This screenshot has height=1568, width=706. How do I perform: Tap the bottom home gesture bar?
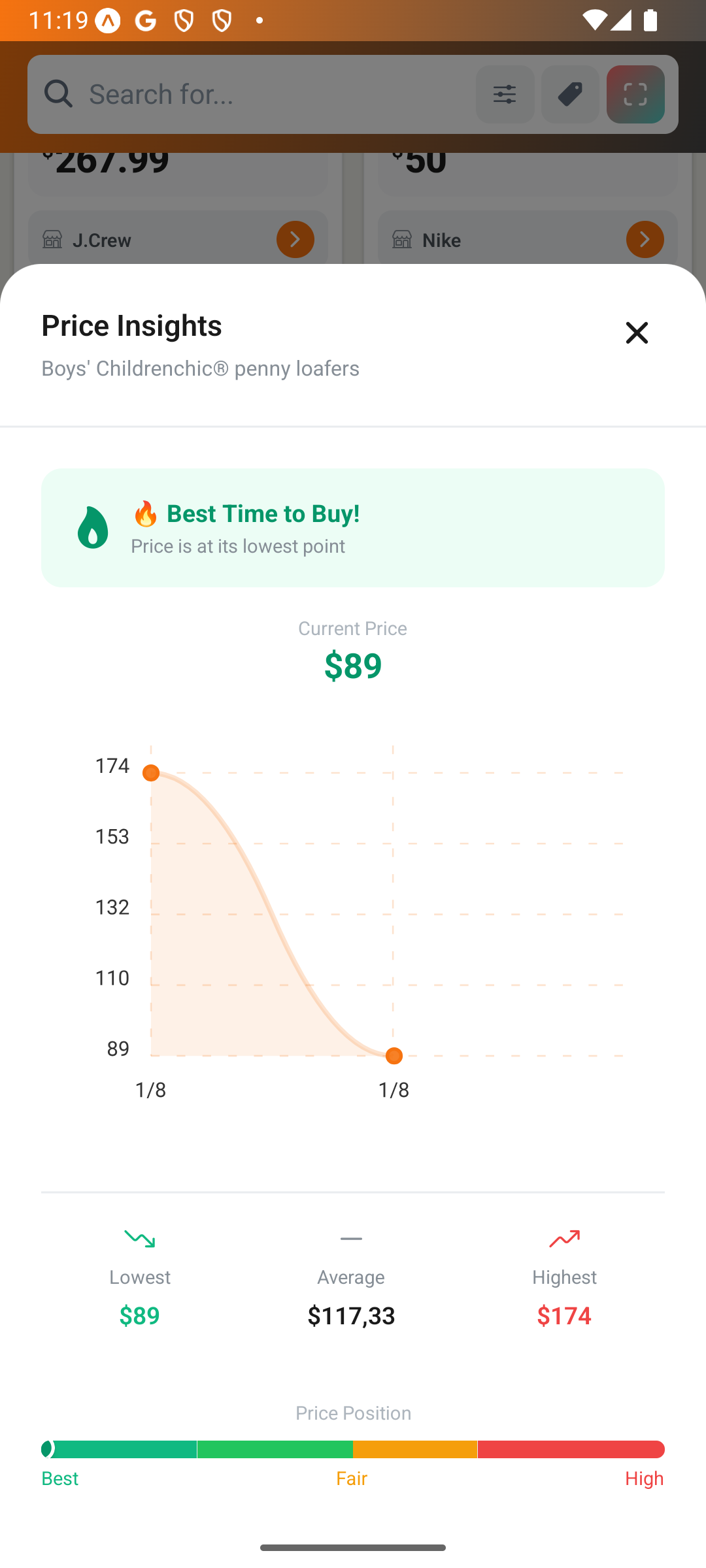353,1547
